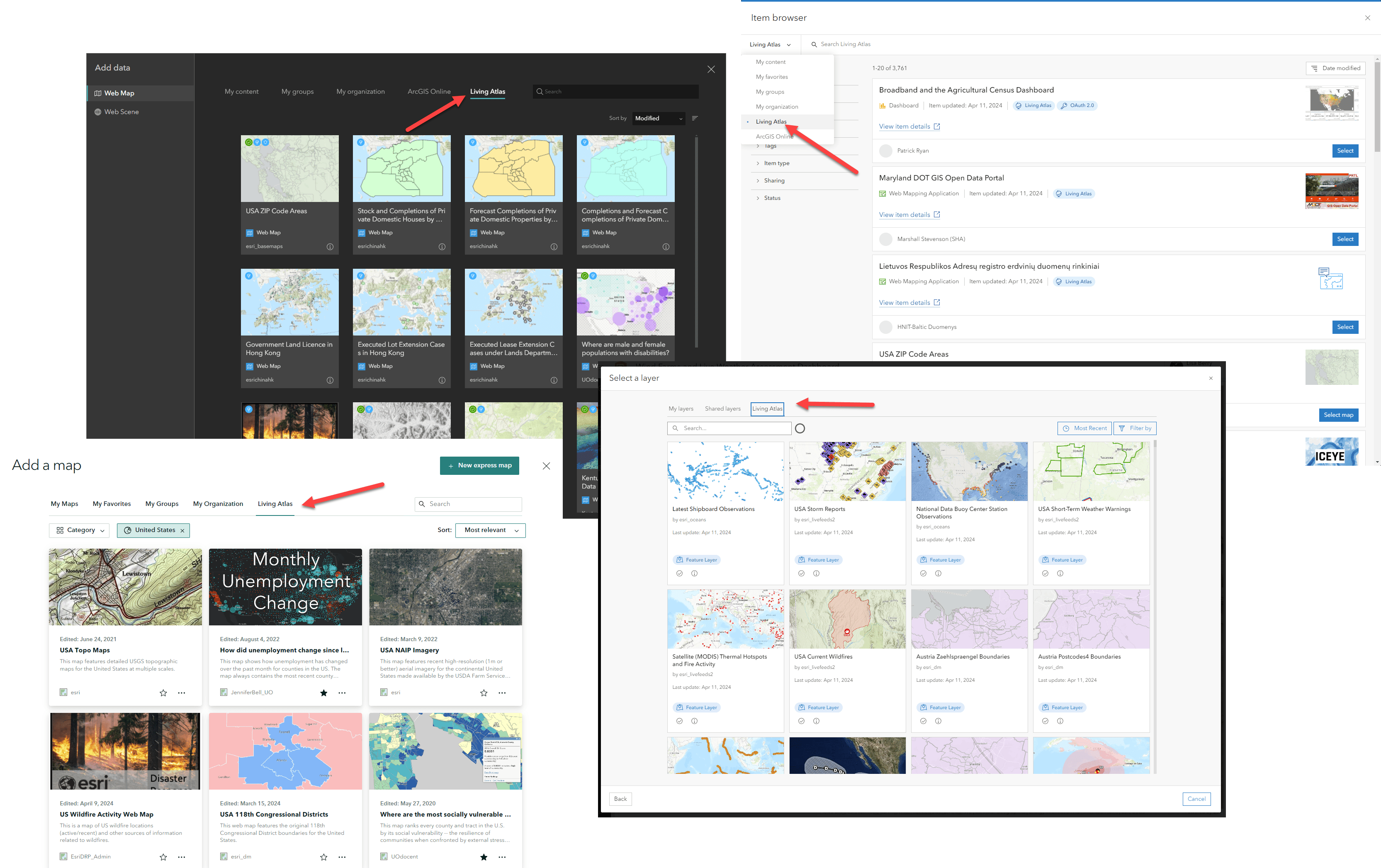This screenshot has width=1381, height=868.
Task: Click Date modified sort button in Item browser
Action: pyautogui.click(x=1335, y=68)
